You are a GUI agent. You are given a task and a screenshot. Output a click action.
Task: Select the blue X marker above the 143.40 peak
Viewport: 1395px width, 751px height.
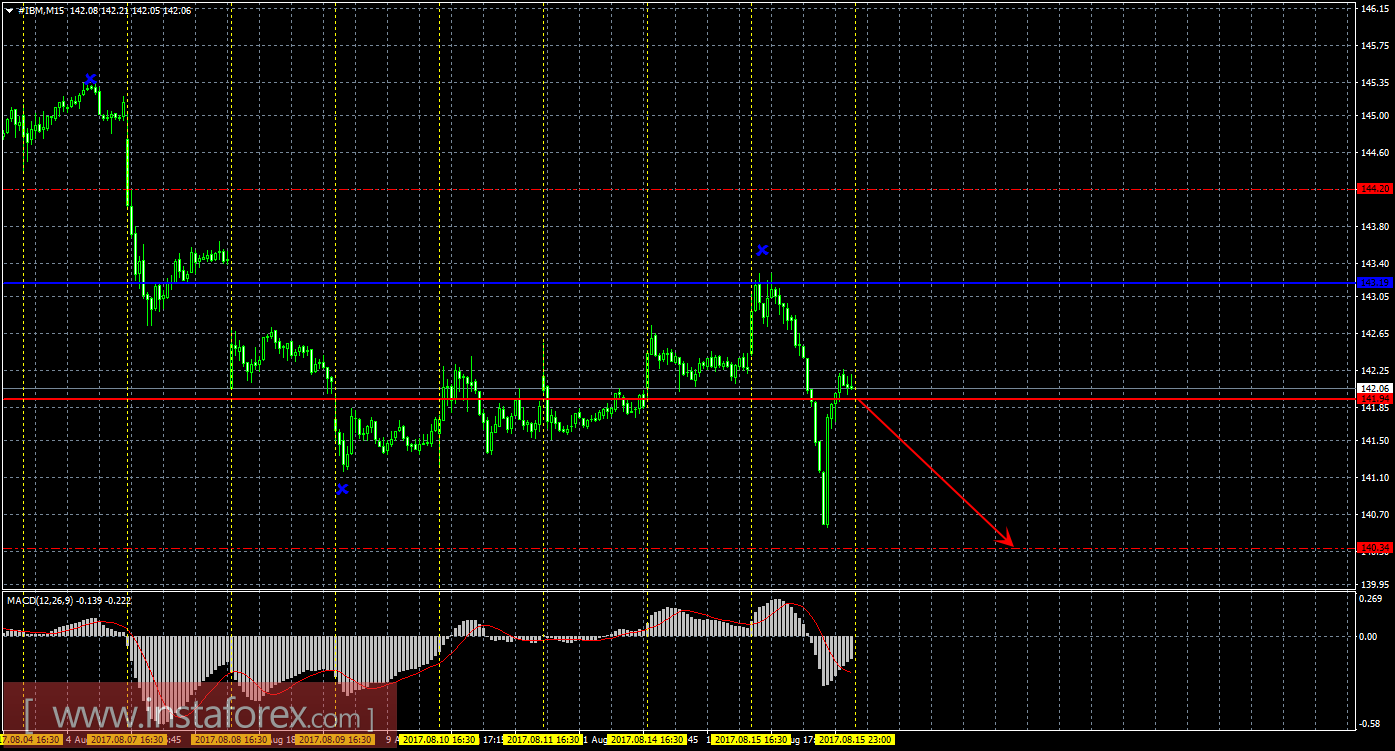coord(762,249)
